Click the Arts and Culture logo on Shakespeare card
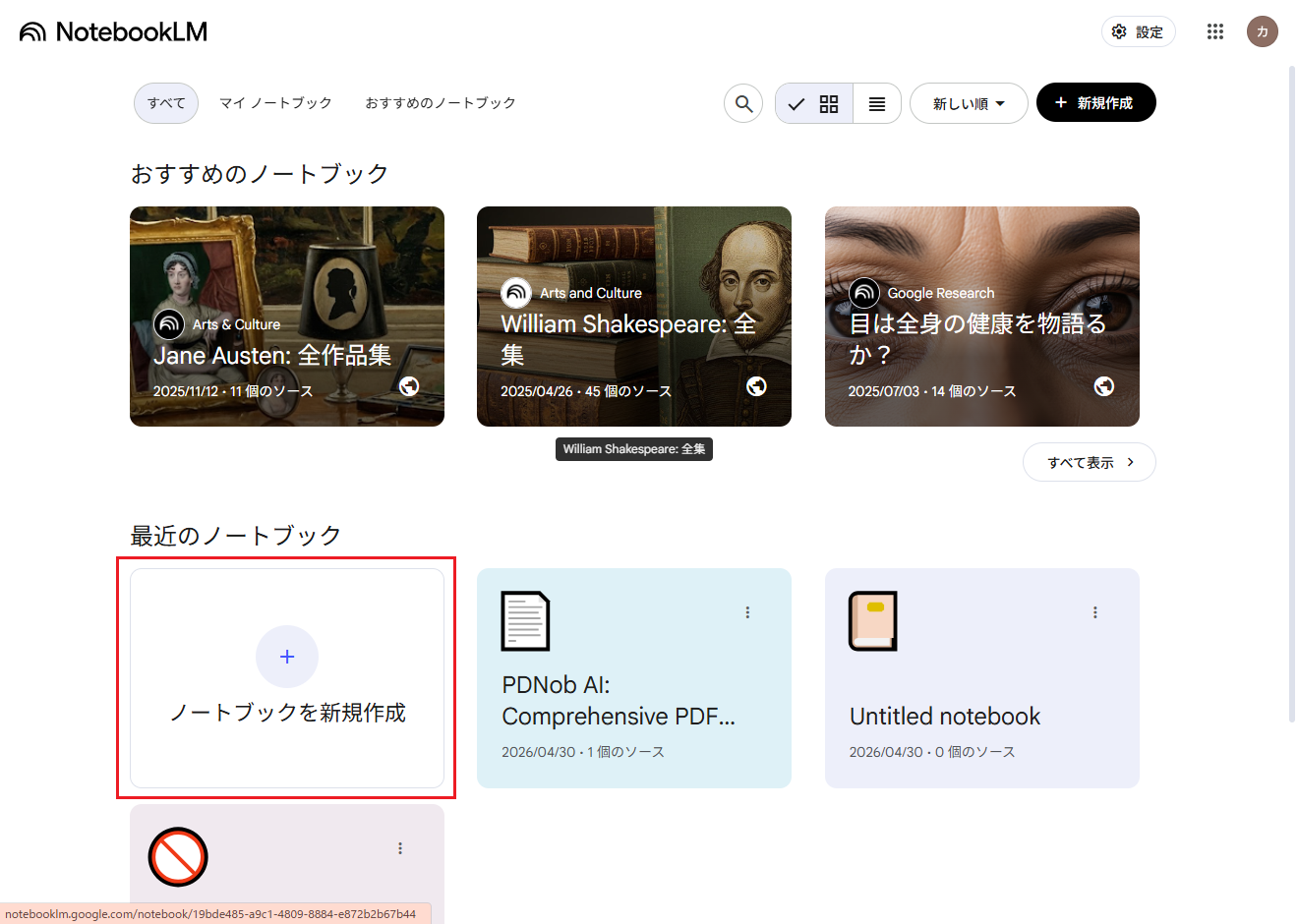This screenshot has width=1298, height=924. (516, 293)
